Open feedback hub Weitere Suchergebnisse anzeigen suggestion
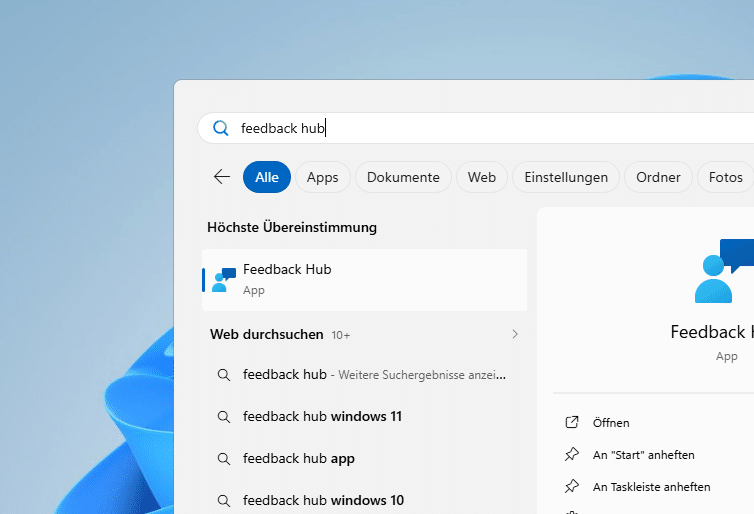This screenshot has width=754, height=514. (364, 375)
